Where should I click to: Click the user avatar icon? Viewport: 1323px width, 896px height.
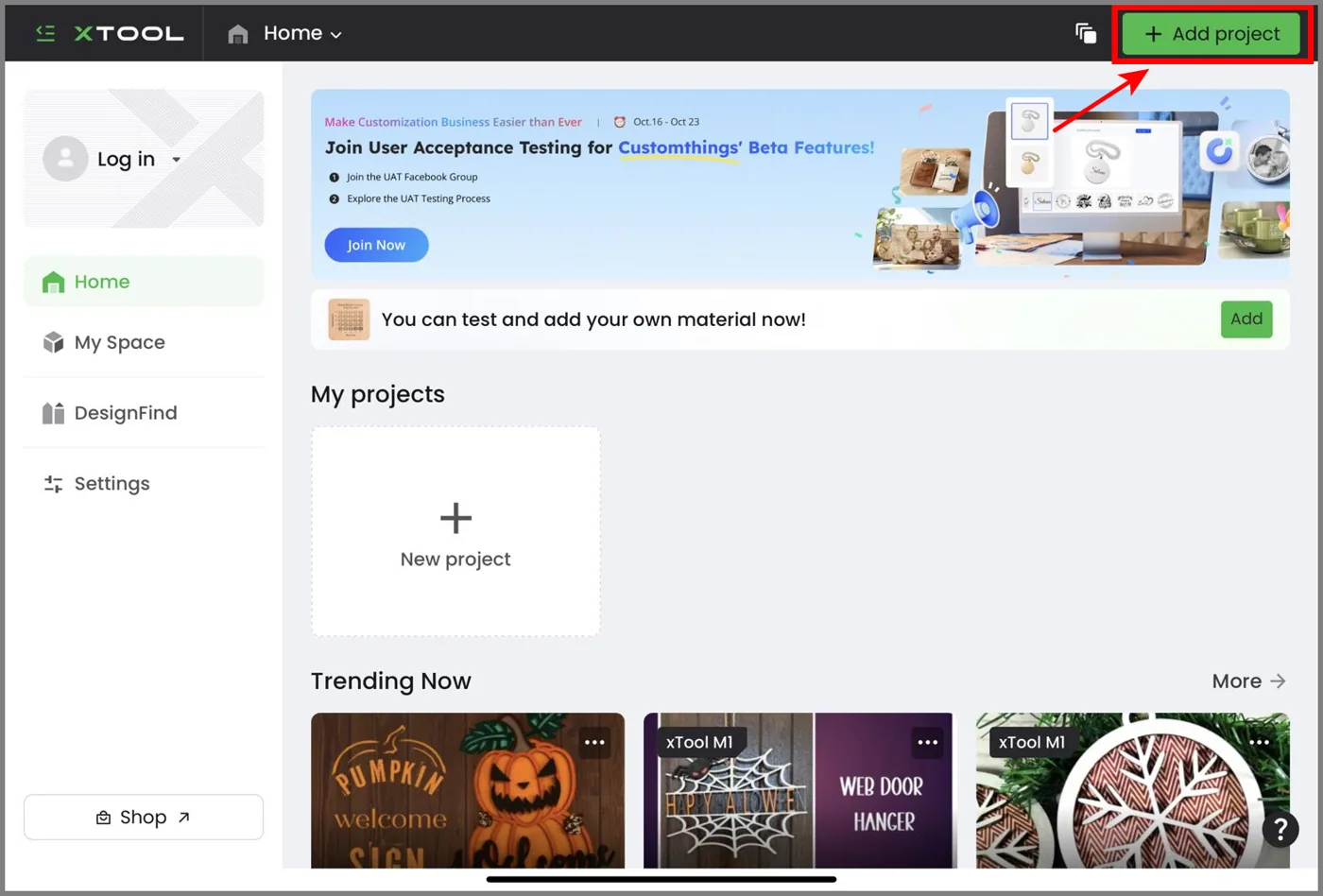point(65,159)
